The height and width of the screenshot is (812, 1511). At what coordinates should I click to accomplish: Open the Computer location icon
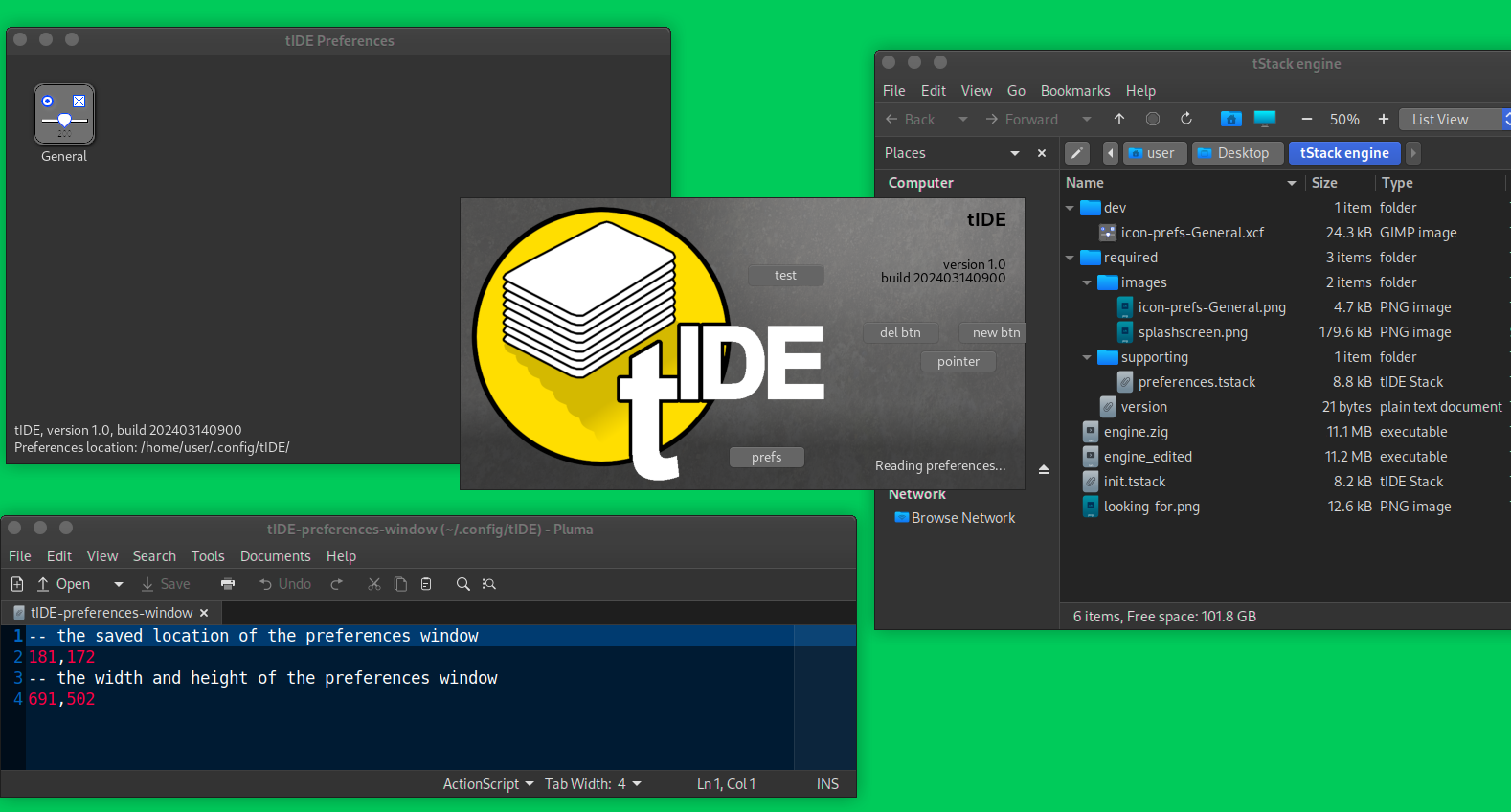pyautogui.click(x=1265, y=119)
